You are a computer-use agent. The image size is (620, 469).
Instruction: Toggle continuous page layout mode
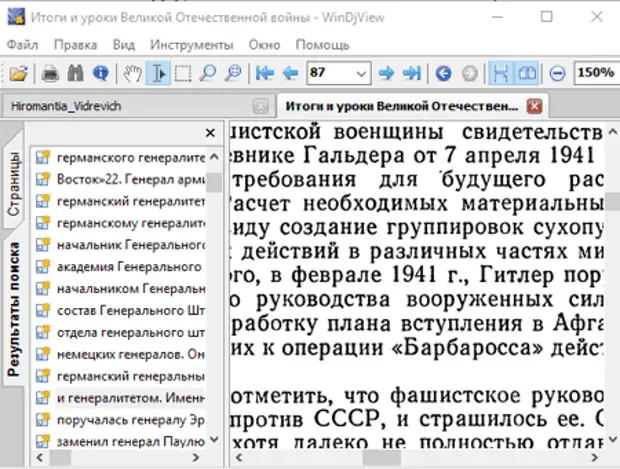[x=500, y=73]
